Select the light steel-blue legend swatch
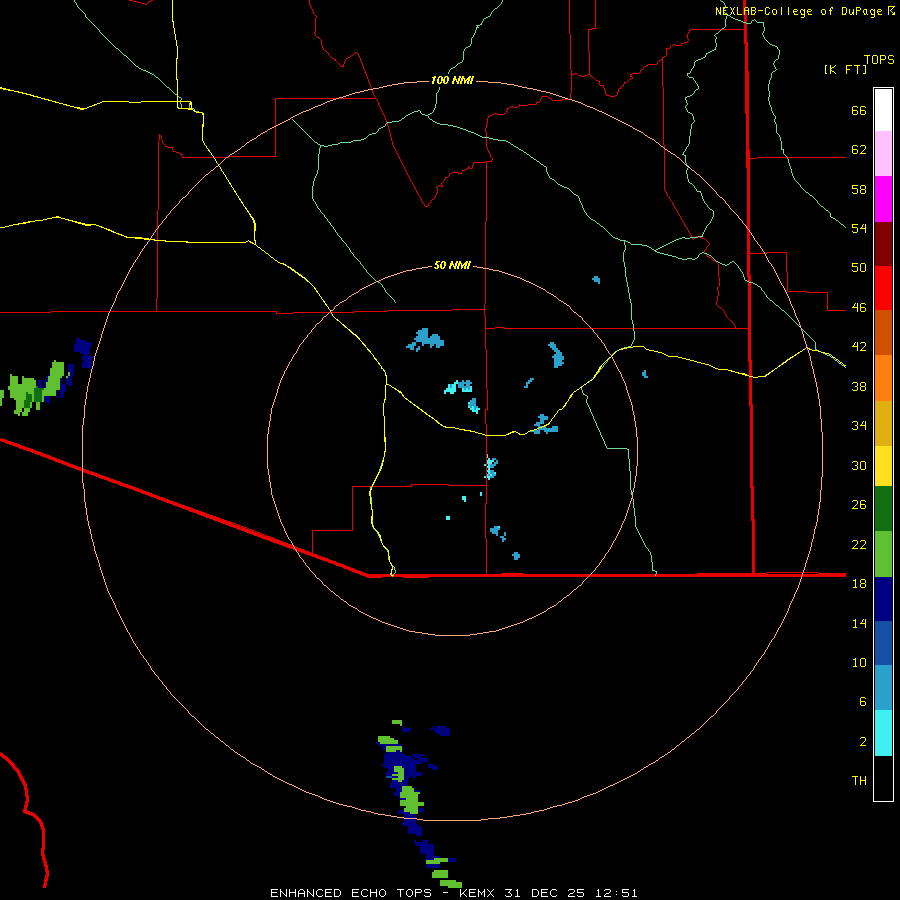Image resolution: width=900 pixels, height=900 pixels. pyautogui.click(x=883, y=688)
